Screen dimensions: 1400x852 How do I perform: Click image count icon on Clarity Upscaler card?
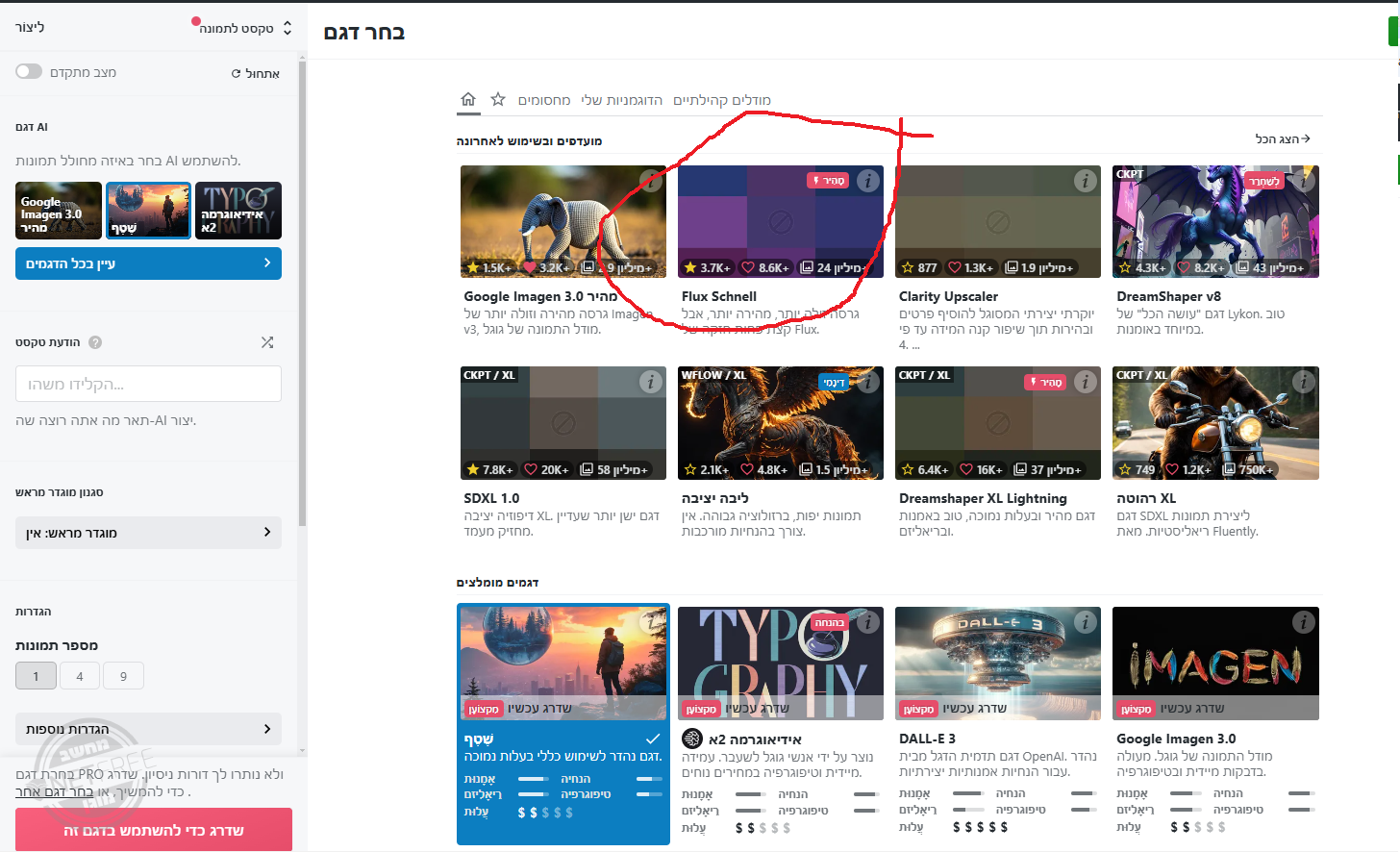(x=1012, y=267)
